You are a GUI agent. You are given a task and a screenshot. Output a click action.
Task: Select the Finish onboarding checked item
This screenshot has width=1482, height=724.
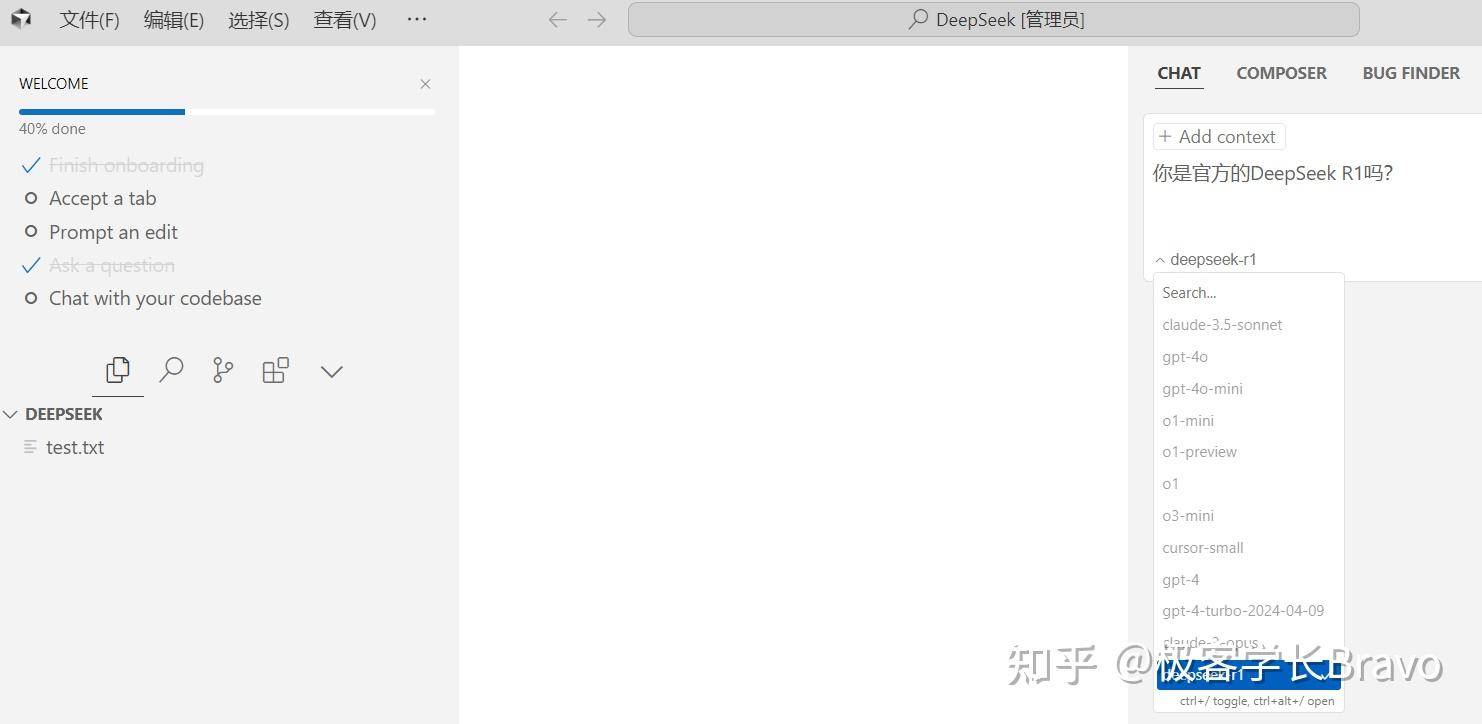point(115,165)
